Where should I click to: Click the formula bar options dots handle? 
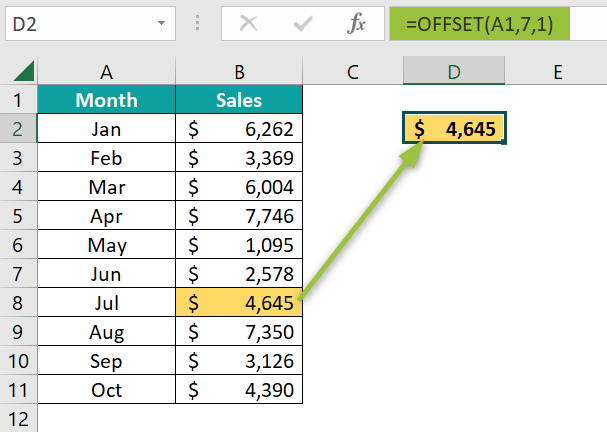197,23
